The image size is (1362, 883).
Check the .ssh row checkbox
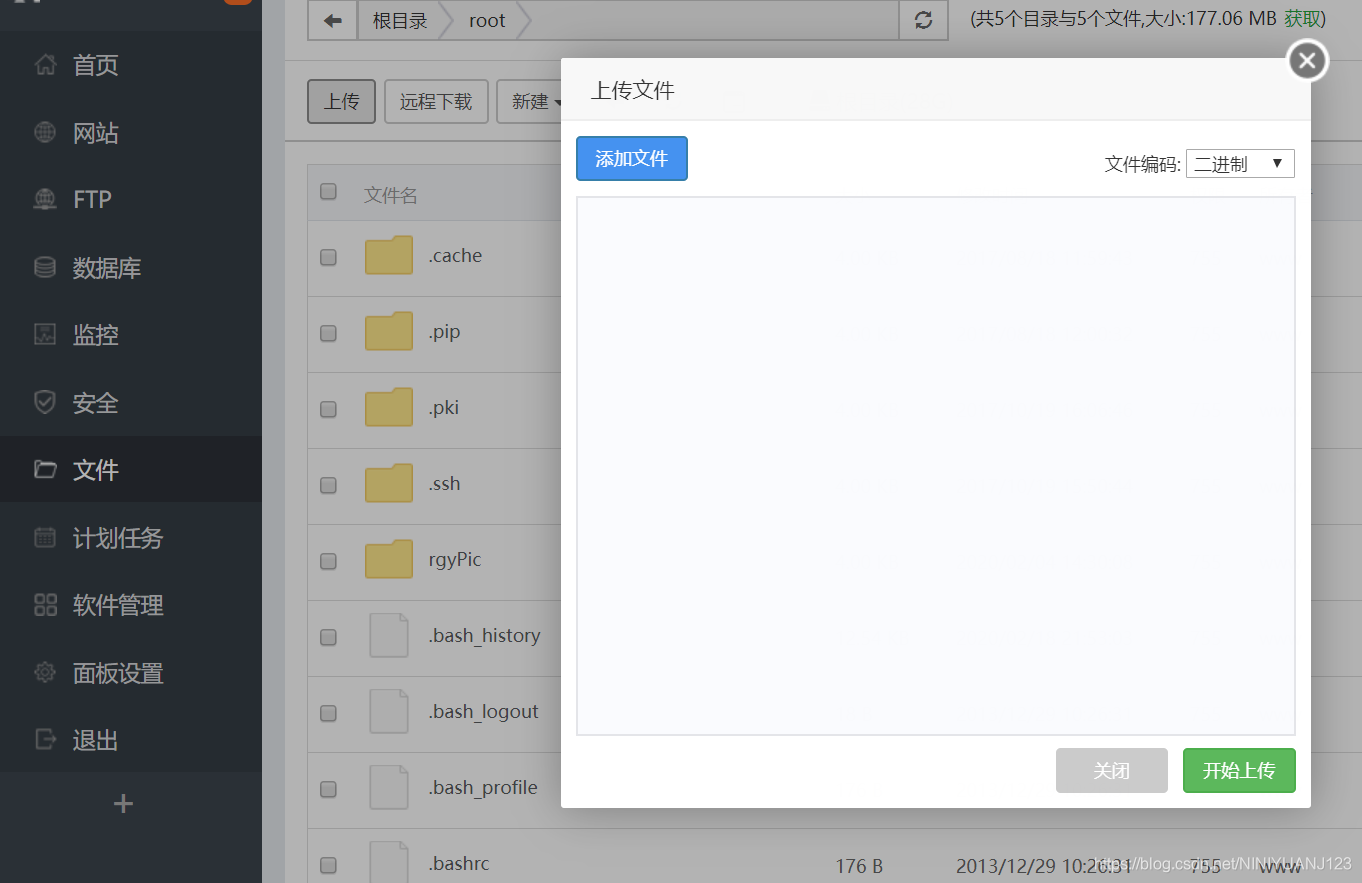[328, 485]
